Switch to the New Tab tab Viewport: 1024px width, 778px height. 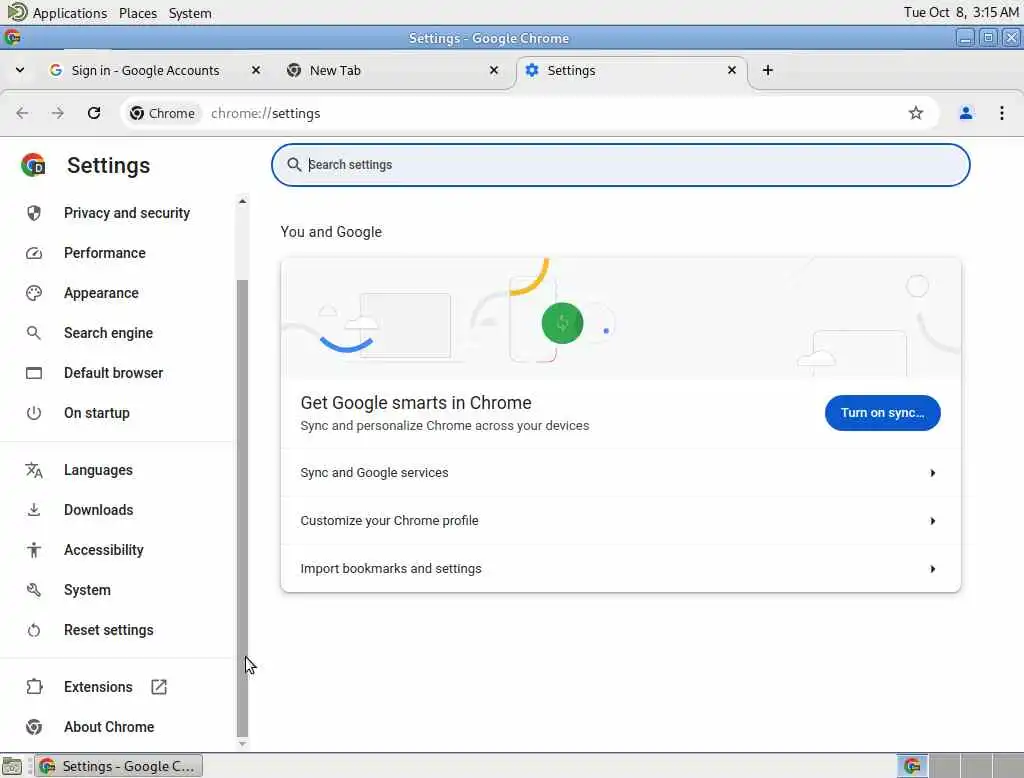pos(335,71)
